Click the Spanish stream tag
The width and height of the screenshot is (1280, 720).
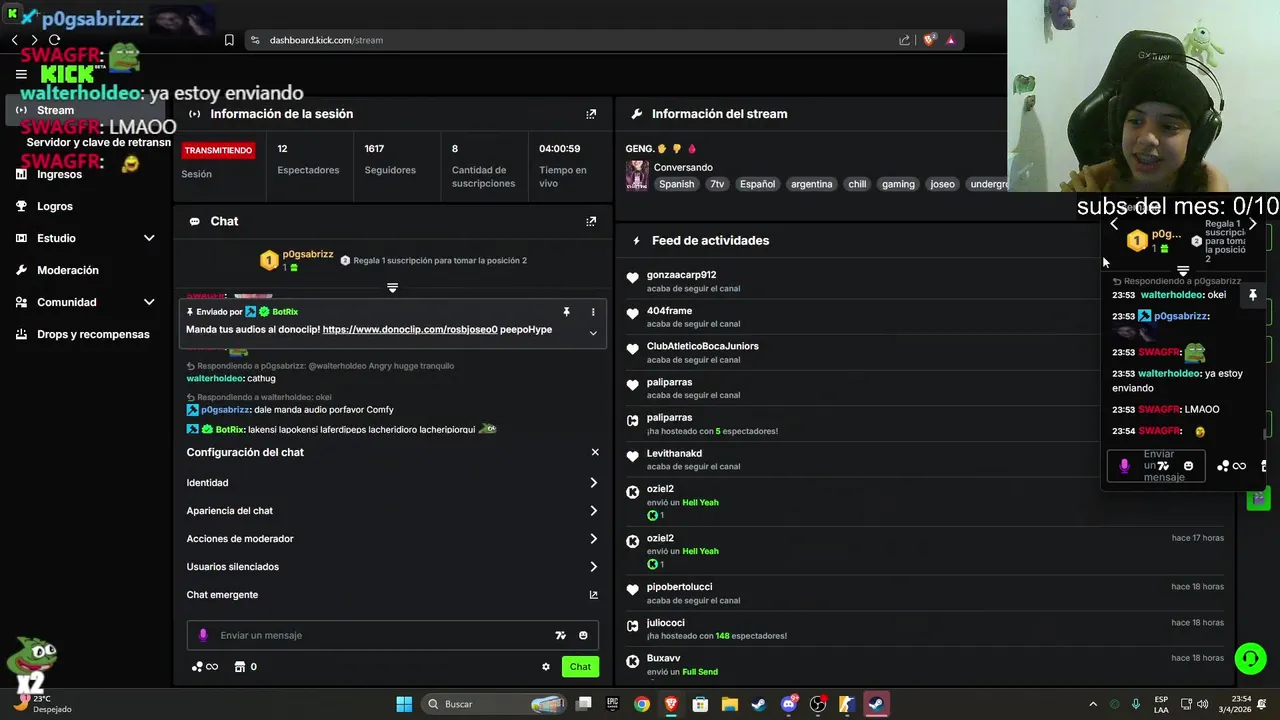pyautogui.click(x=676, y=184)
